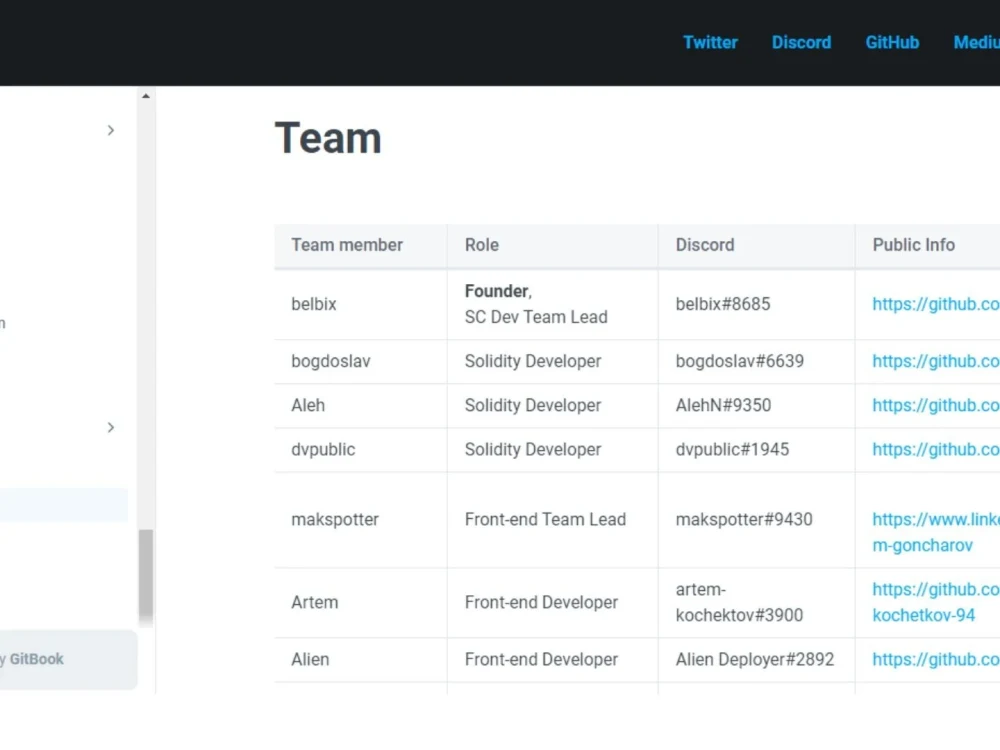Open bogdoslav's GitHub profile link
The height and width of the screenshot is (750, 1000).
click(x=936, y=361)
